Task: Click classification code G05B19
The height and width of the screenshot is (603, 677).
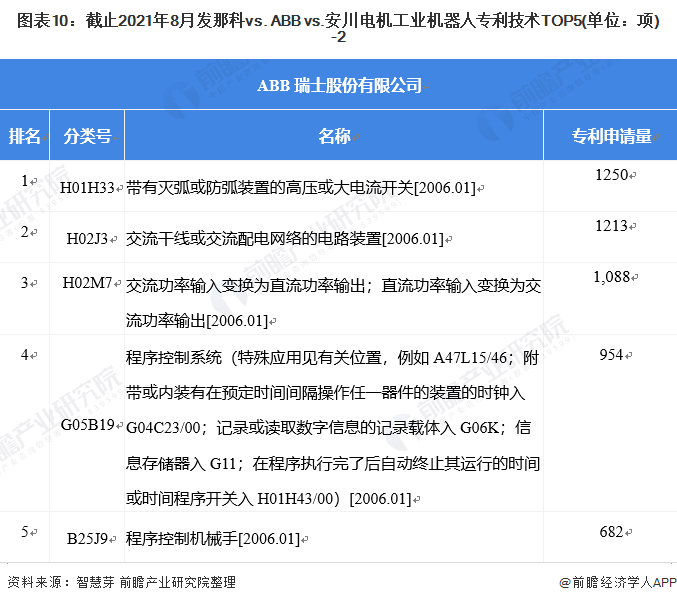Action: pyautogui.click(x=88, y=425)
